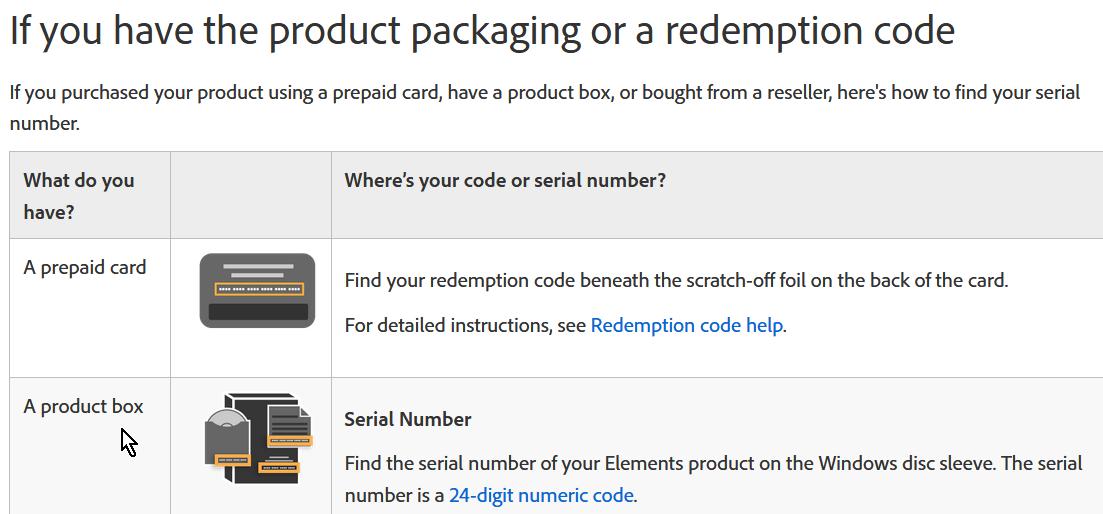This screenshot has width=1103, height=514.
Task: Click the gray lines atop the prepaid card icon
Action: pos(257,270)
